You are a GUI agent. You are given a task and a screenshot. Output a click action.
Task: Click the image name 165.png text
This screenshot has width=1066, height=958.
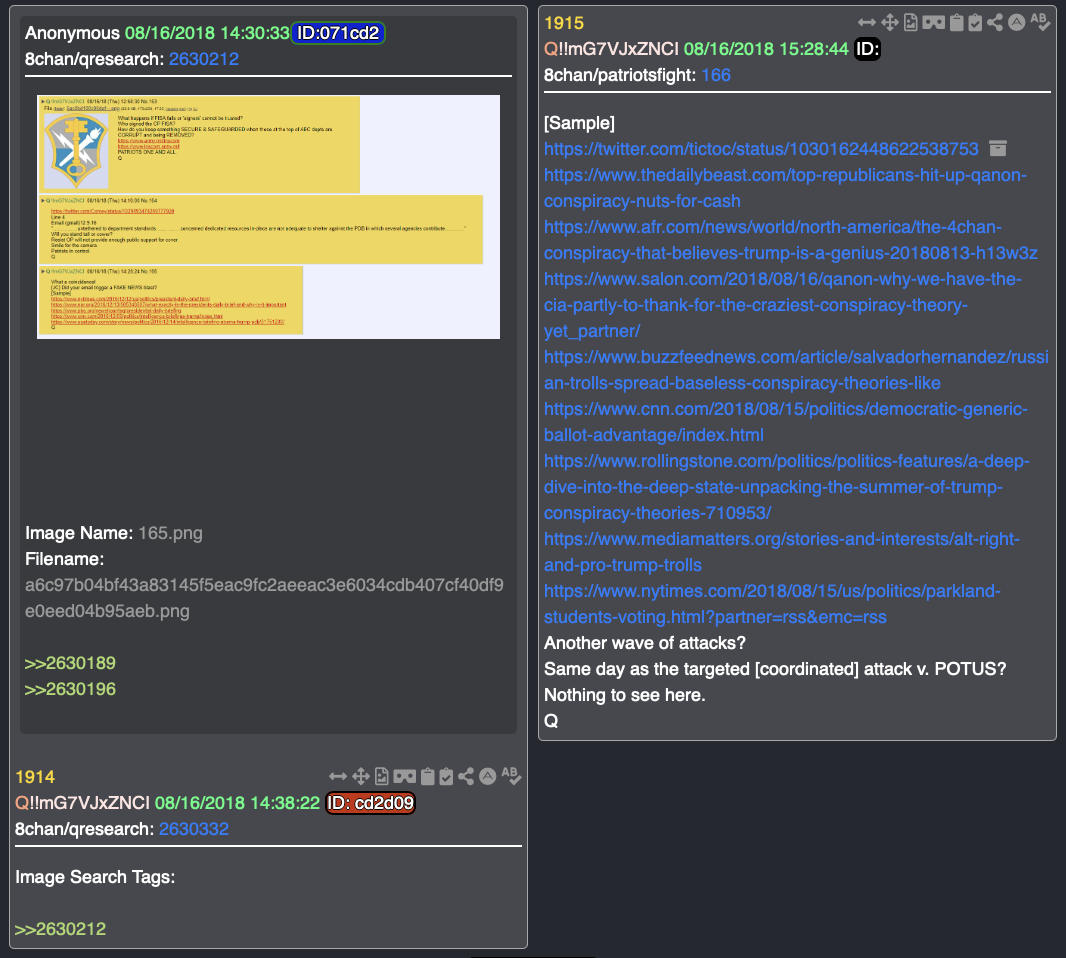171,533
